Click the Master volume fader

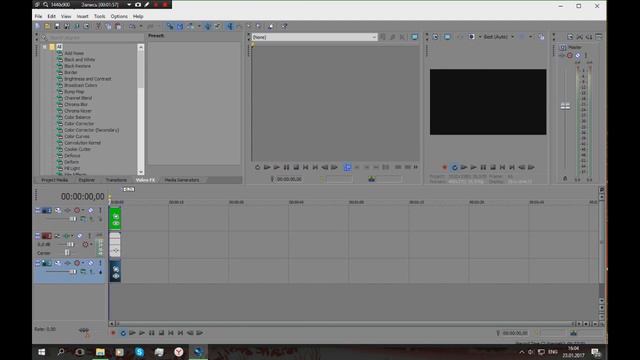[x=565, y=106]
